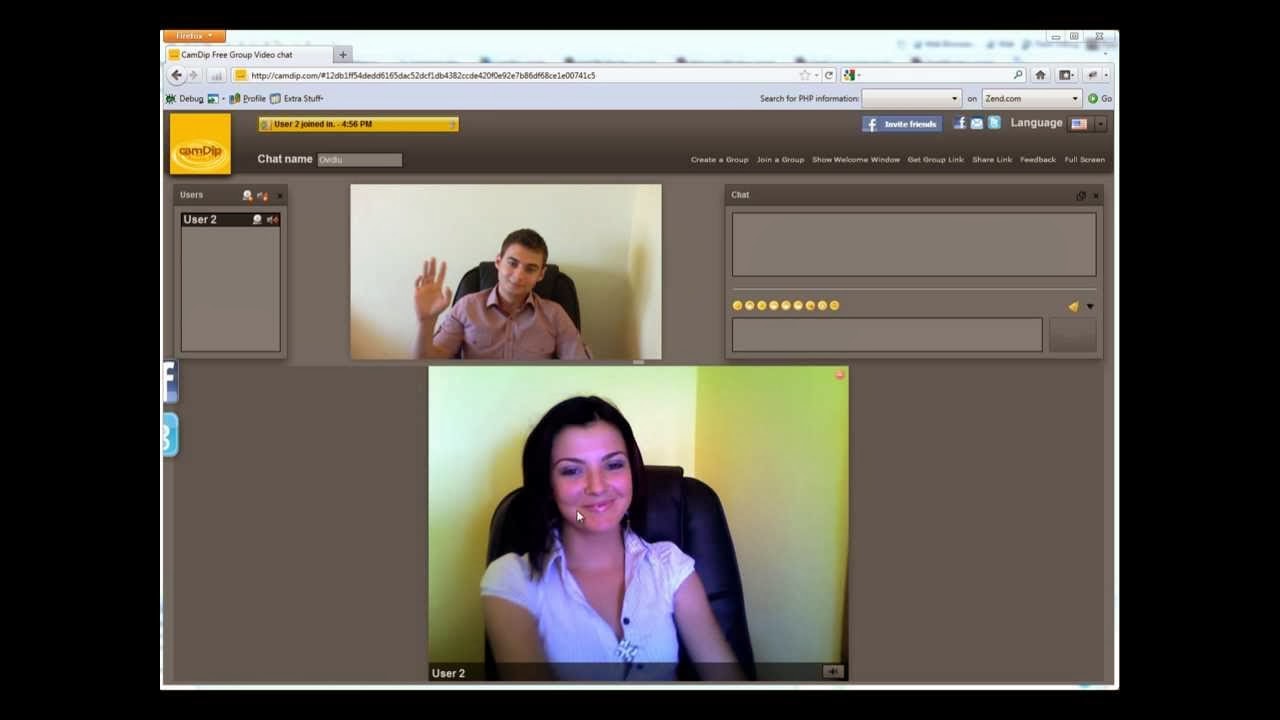
Task: Click the browser forward arrow
Action: point(194,75)
